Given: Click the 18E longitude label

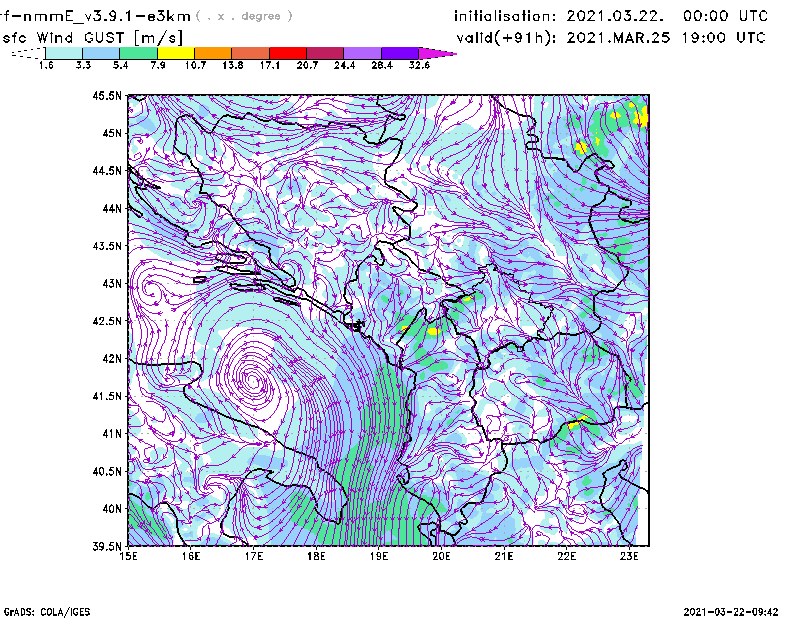Looking at the screenshot, I should click(316, 556).
